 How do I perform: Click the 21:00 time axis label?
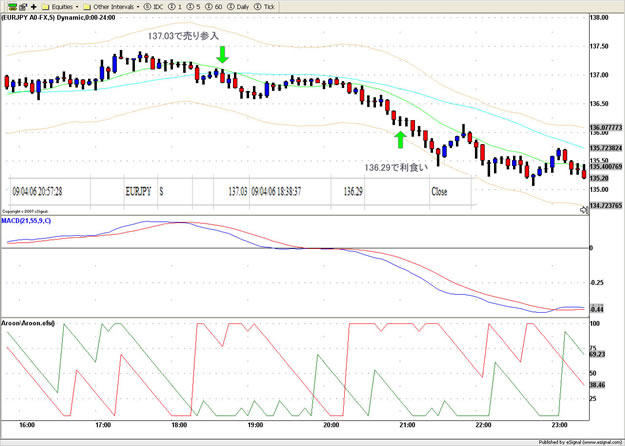407,425
